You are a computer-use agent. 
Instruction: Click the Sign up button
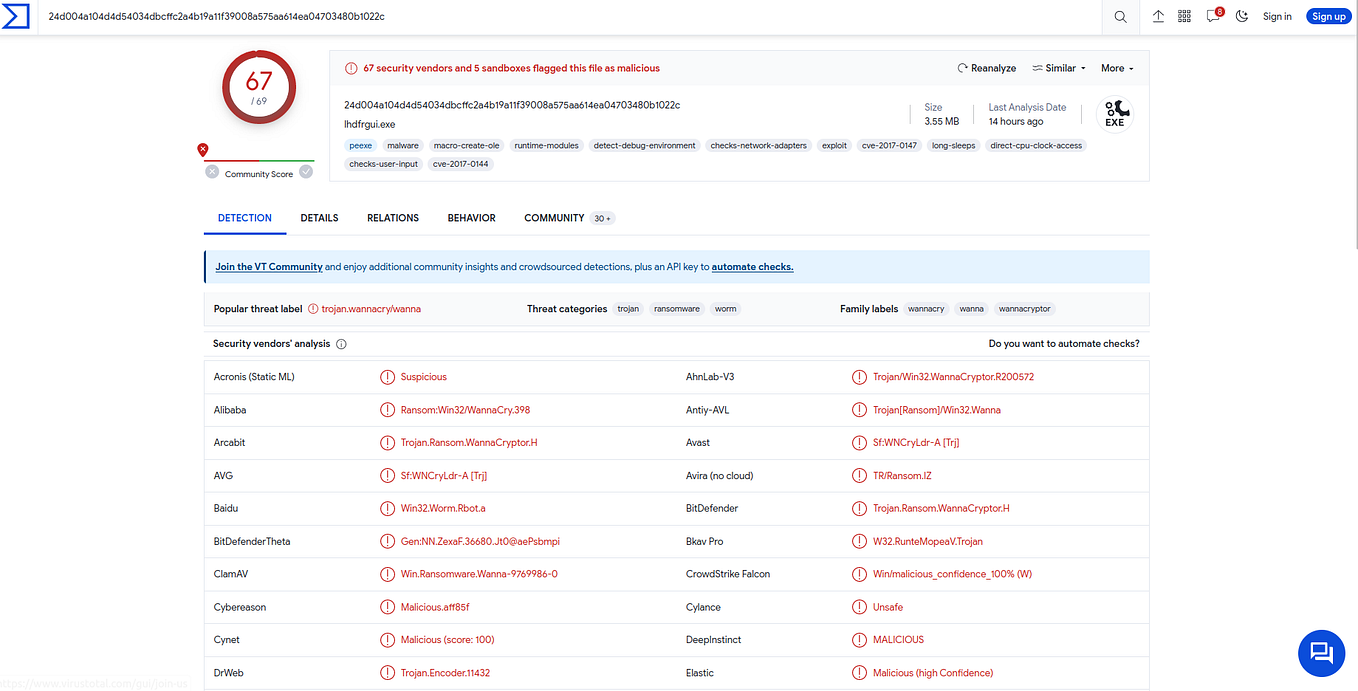[x=1328, y=15]
